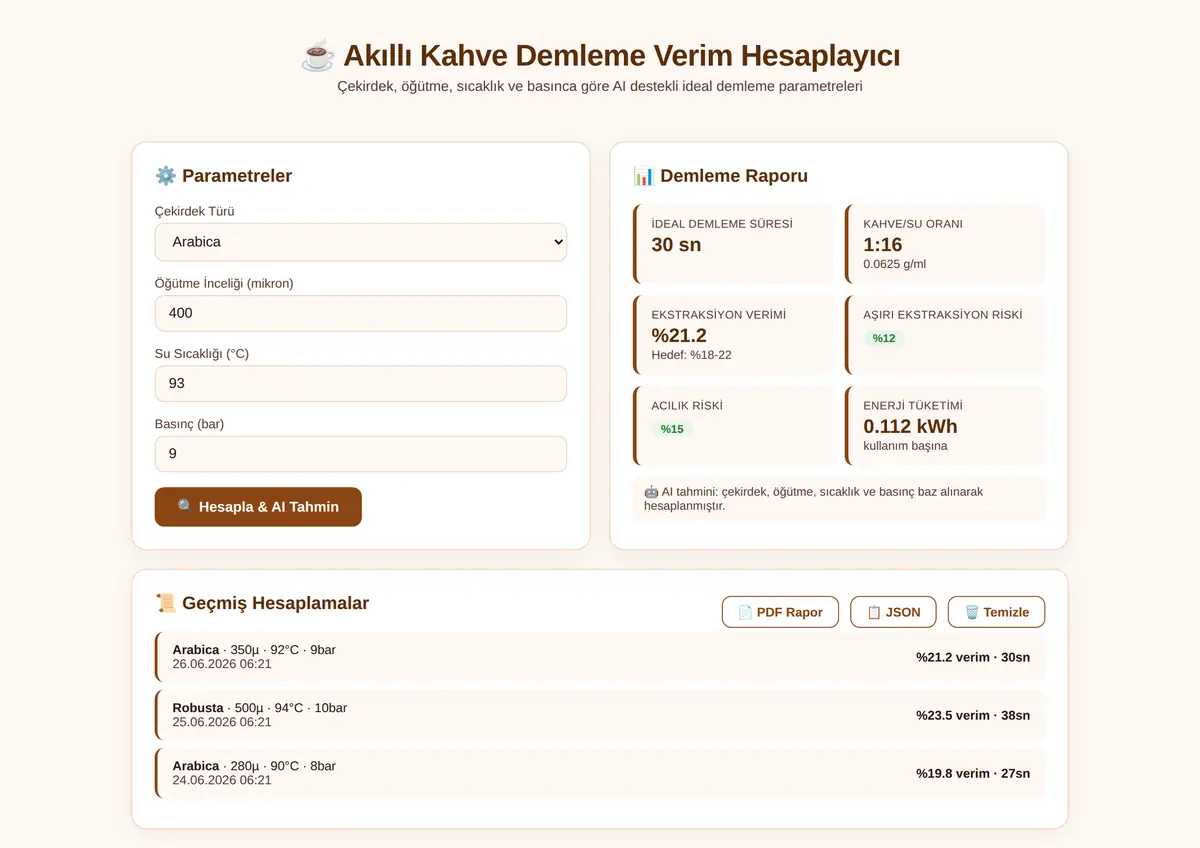Click the Su Sıcaklığı (°C) label
1200x848 pixels.
201,354
